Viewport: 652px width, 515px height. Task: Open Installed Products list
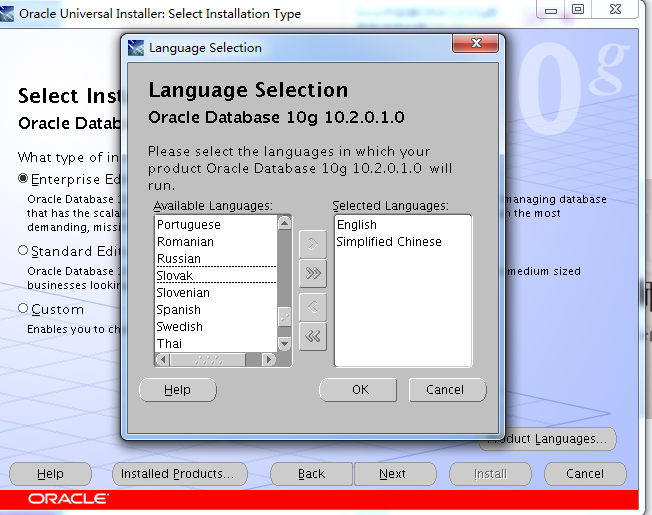(180, 474)
